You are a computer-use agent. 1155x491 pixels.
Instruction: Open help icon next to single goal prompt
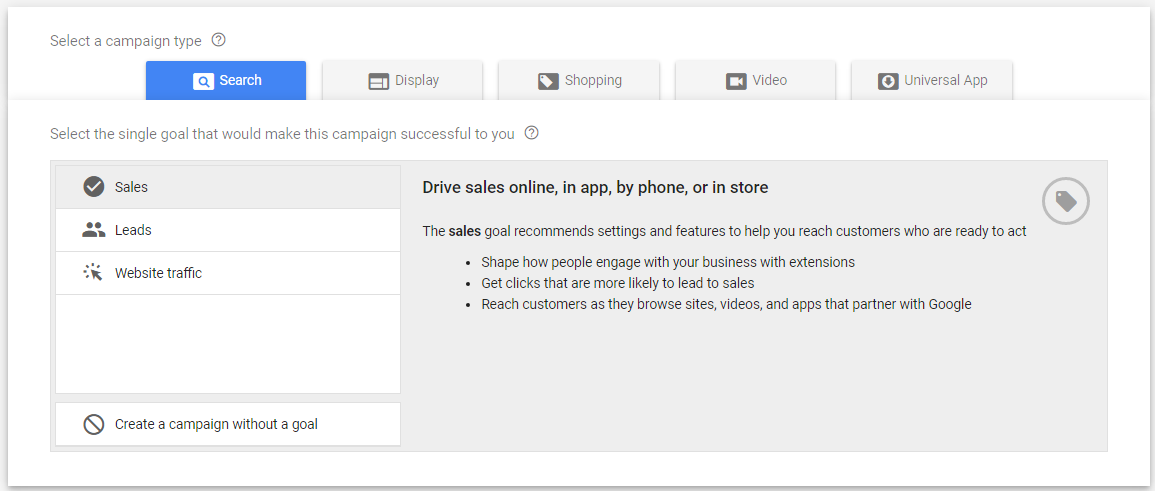pyautogui.click(x=532, y=133)
